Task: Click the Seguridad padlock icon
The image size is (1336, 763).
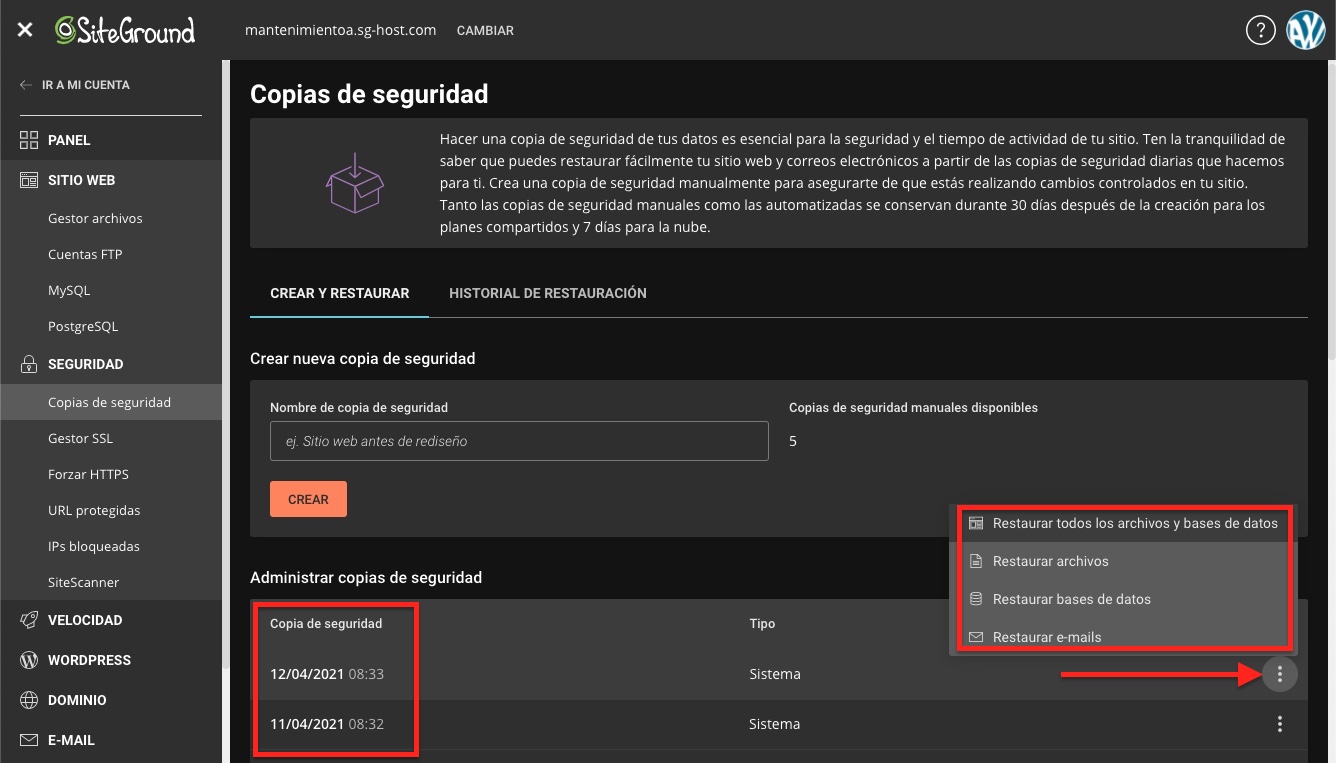Action: pos(29,364)
